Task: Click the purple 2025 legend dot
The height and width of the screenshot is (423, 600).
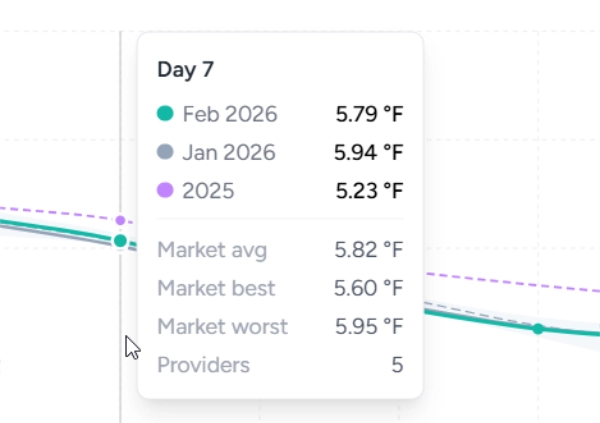Action: click(166, 190)
